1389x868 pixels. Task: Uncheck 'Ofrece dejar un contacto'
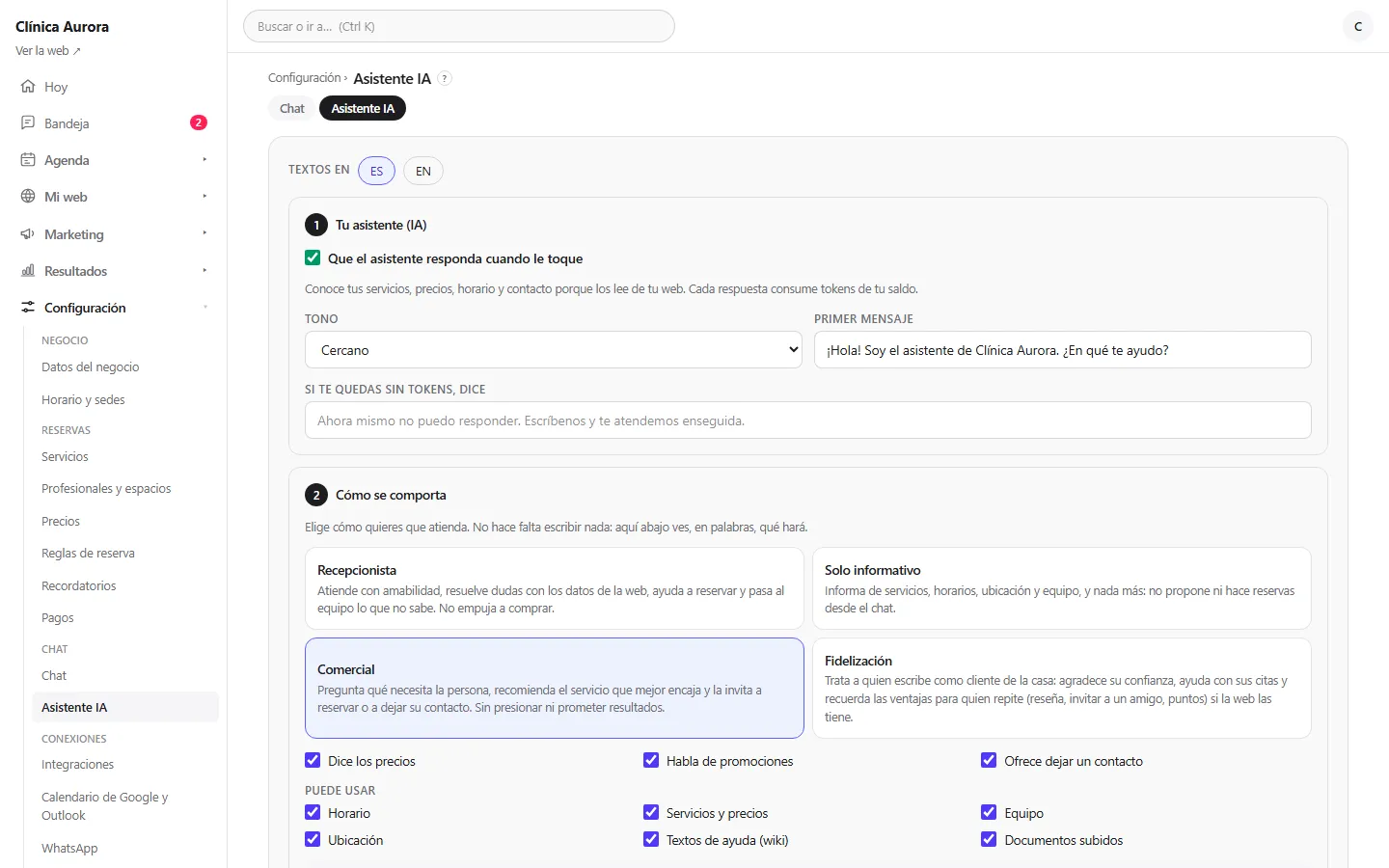pyautogui.click(x=989, y=760)
